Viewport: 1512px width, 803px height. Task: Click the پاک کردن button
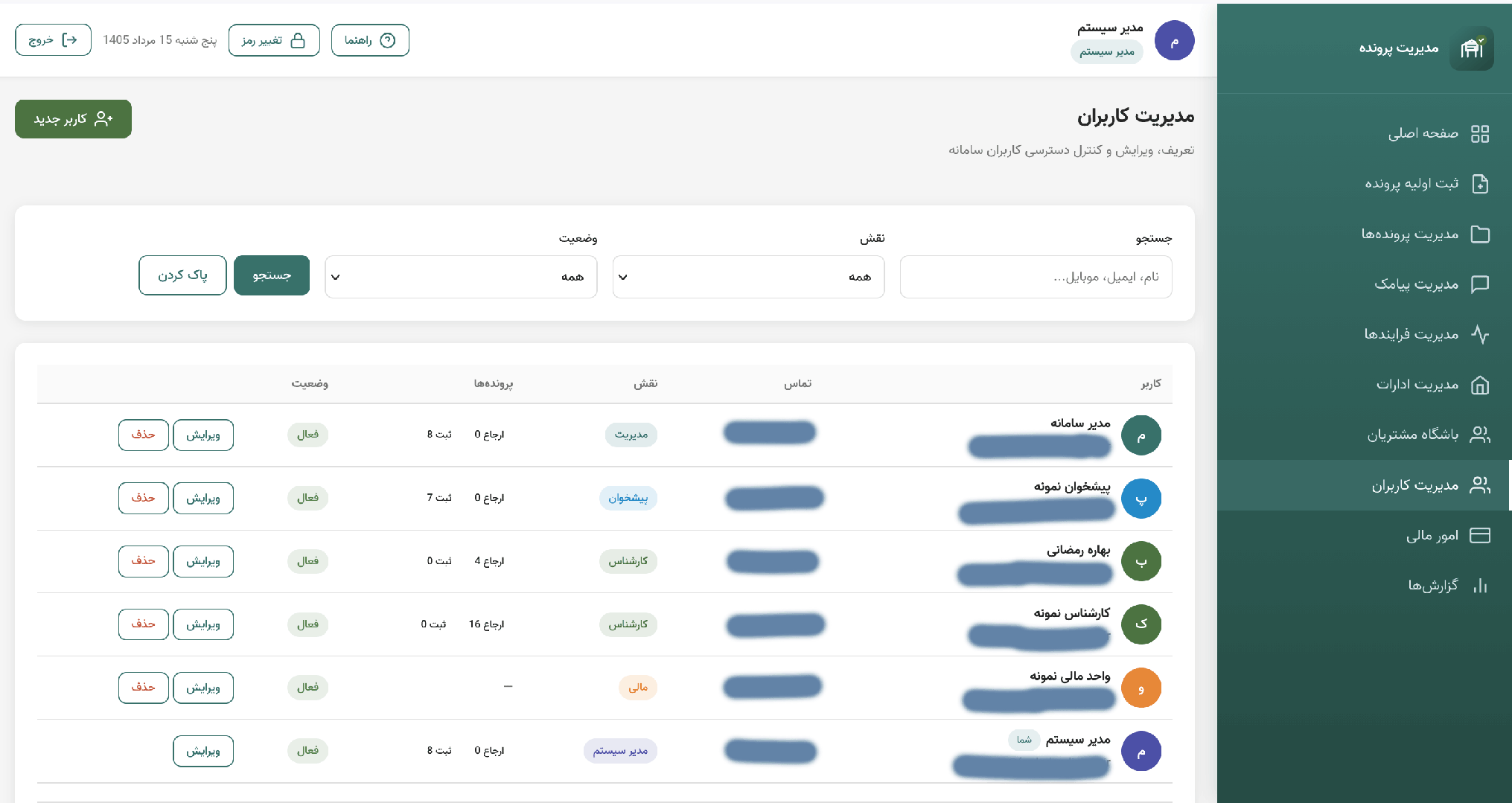tap(182, 275)
